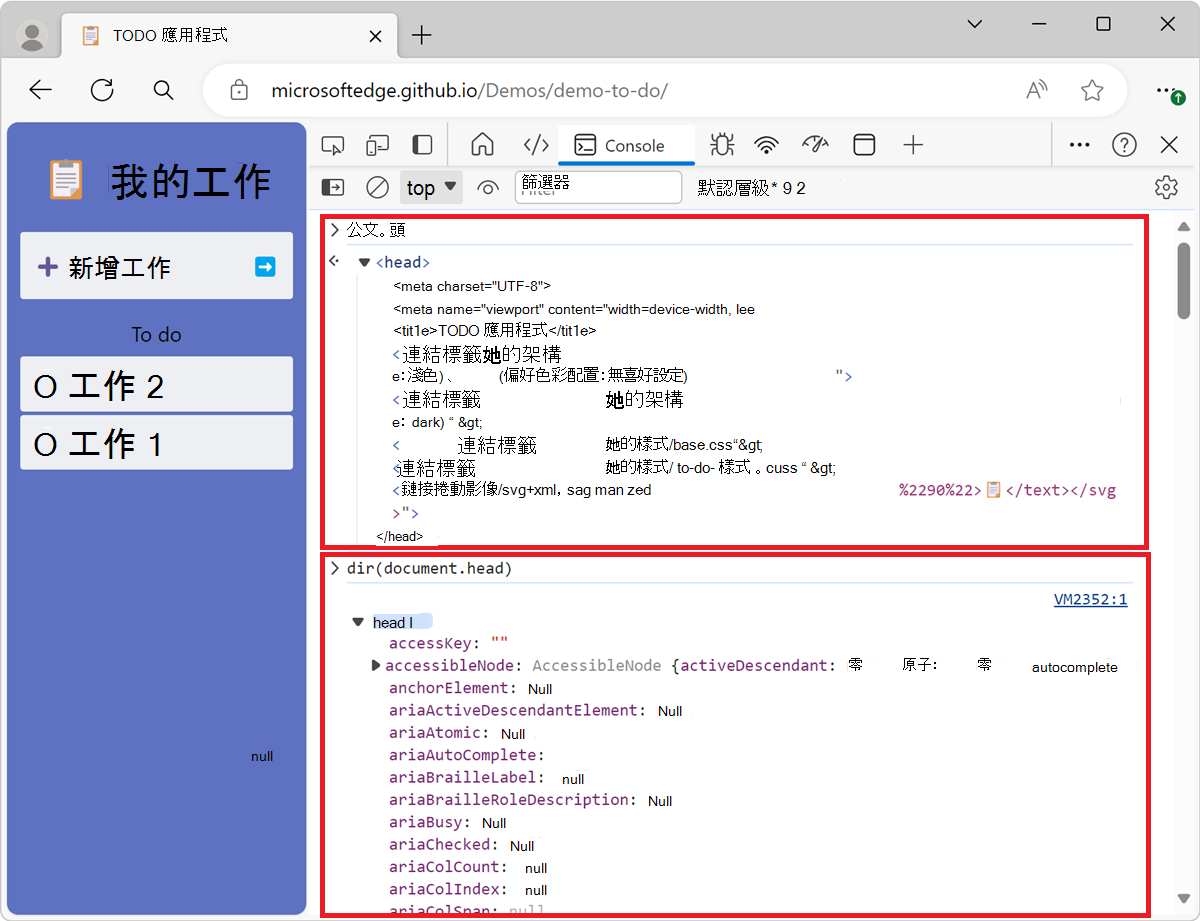The width and height of the screenshot is (1200, 921).
Task: Create a live expression with the eye icon
Action: [487, 187]
